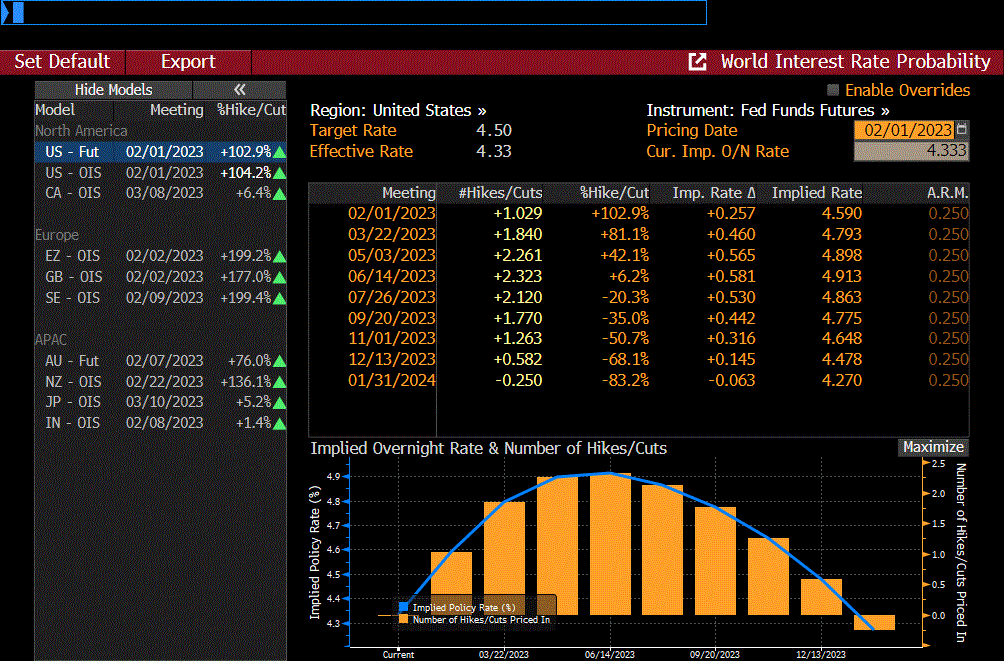This screenshot has height=661, width=1004.
Task: Open calendar picker beside Pricing Date
Action: pos(962,129)
